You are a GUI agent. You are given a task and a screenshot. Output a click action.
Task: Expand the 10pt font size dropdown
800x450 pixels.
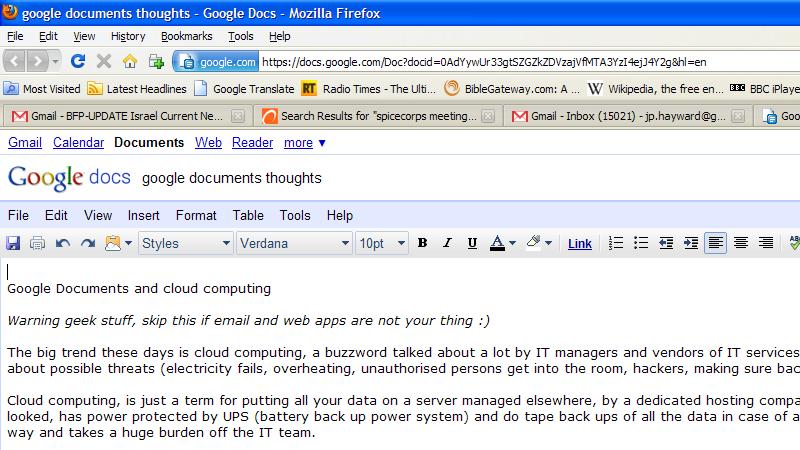pos(382,243)
